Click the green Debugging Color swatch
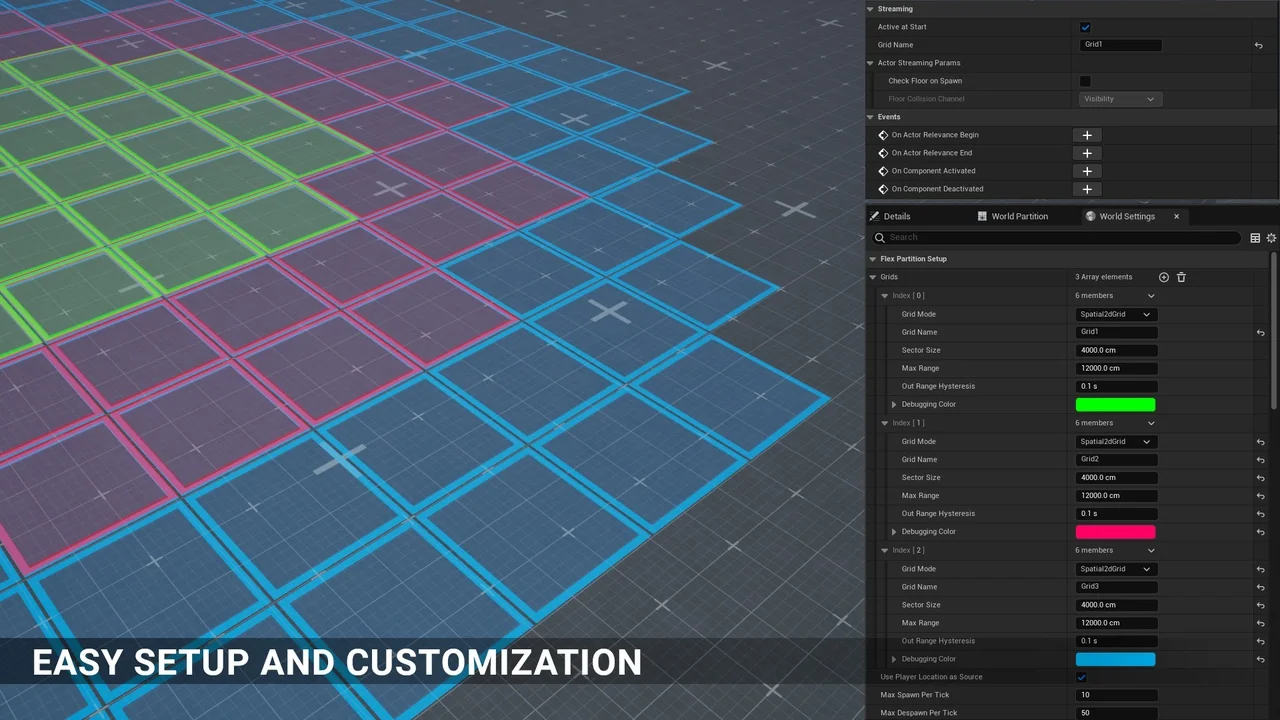Viewport: 1280px width, 720px height. [x=1115, y=405]
